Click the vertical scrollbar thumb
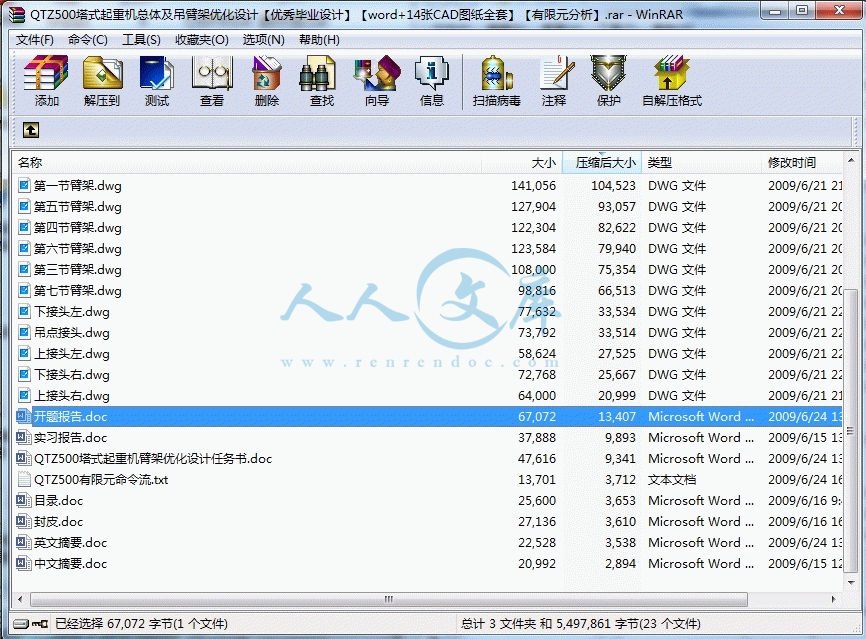Screen dimensions: 866x639 850,431
